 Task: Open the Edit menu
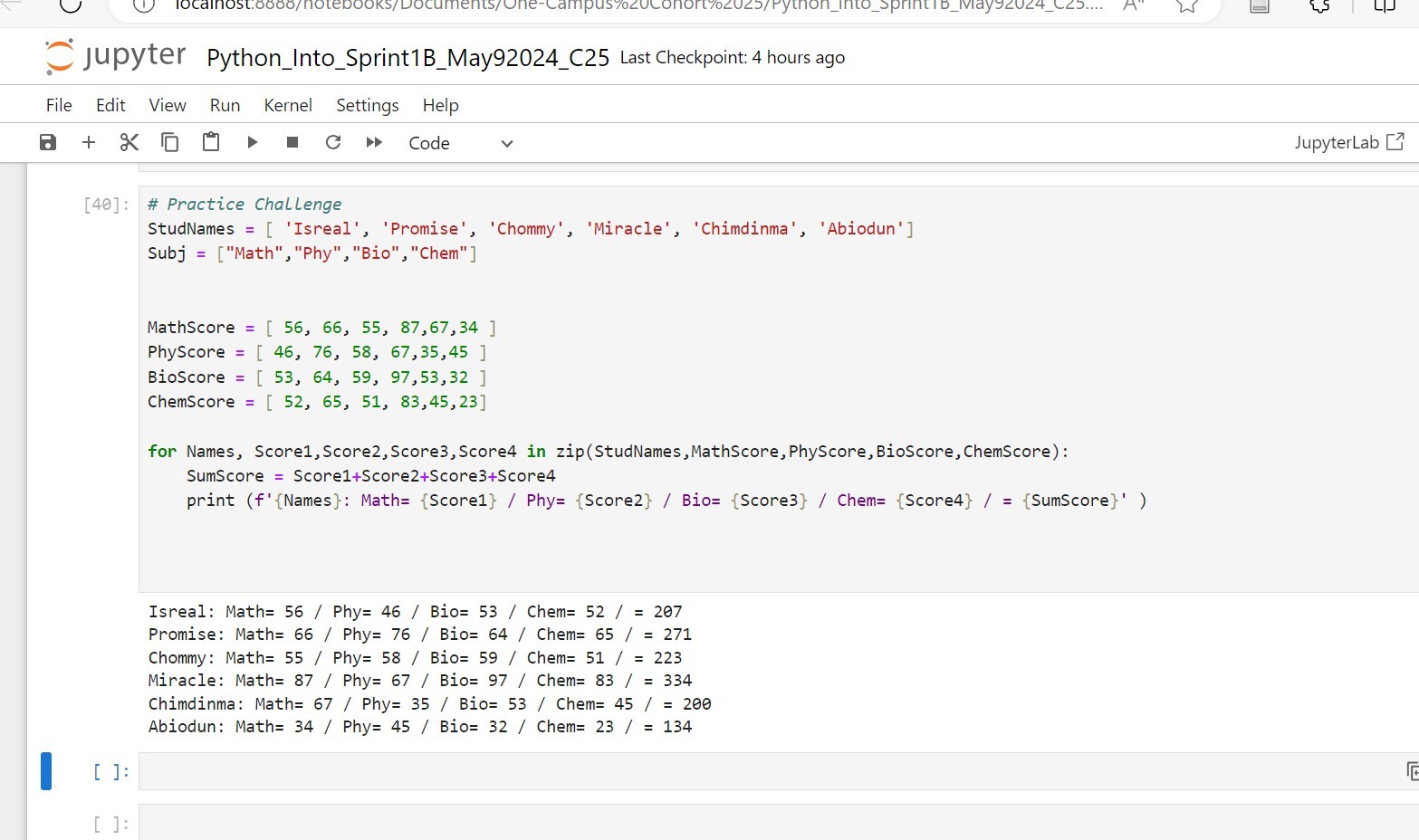pos(110,105)
